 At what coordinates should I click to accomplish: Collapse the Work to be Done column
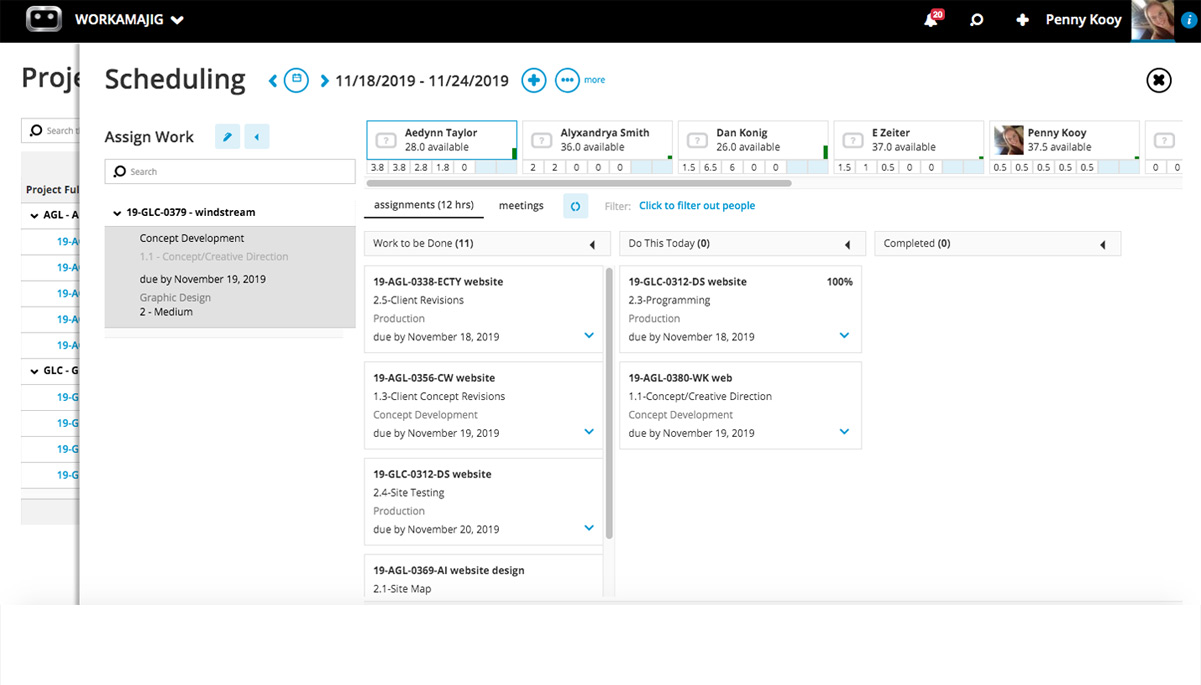pyautogui.click(x=592, y=244)
